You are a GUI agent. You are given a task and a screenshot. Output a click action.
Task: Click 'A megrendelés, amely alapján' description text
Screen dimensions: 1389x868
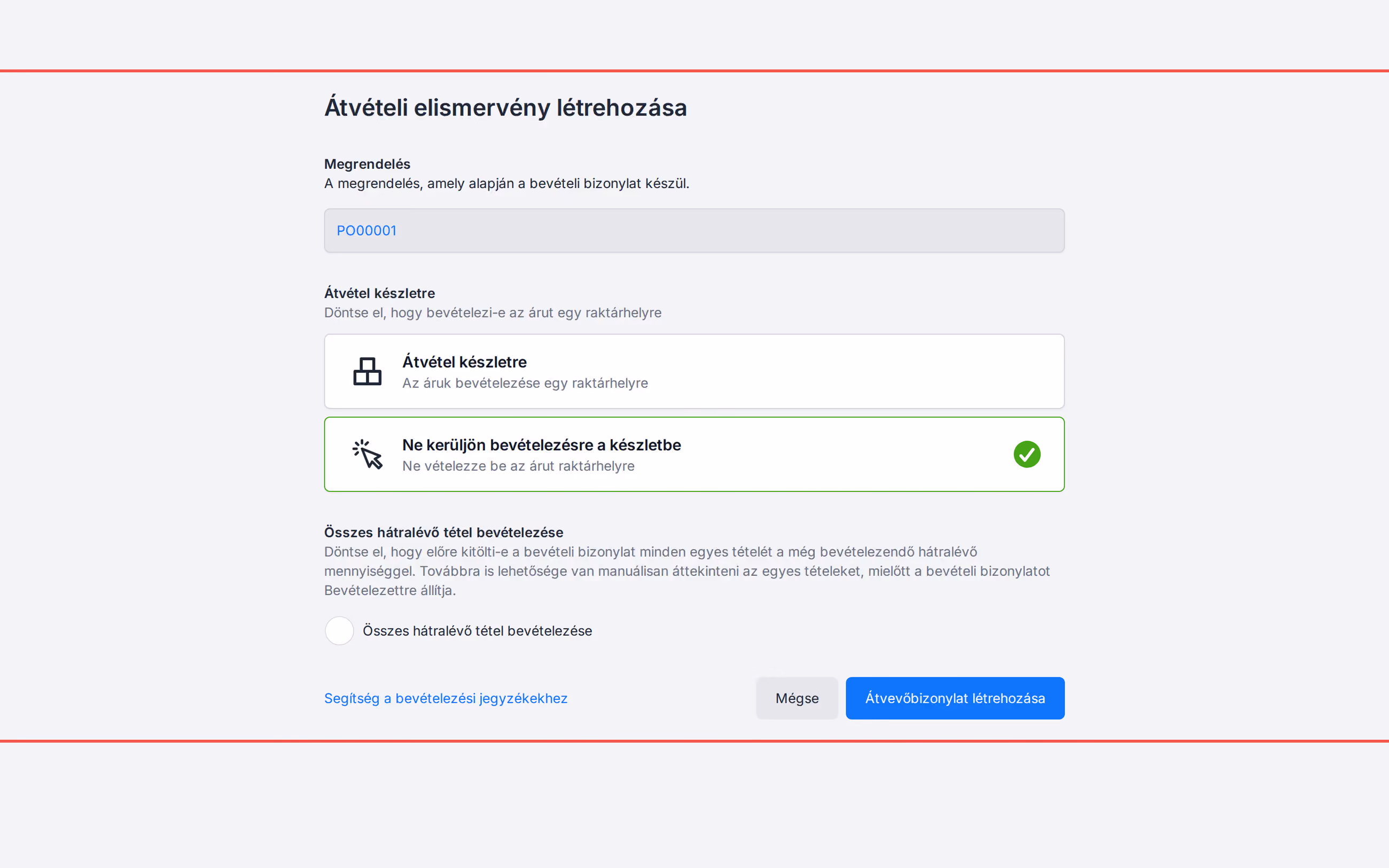(x=506, y=184)
